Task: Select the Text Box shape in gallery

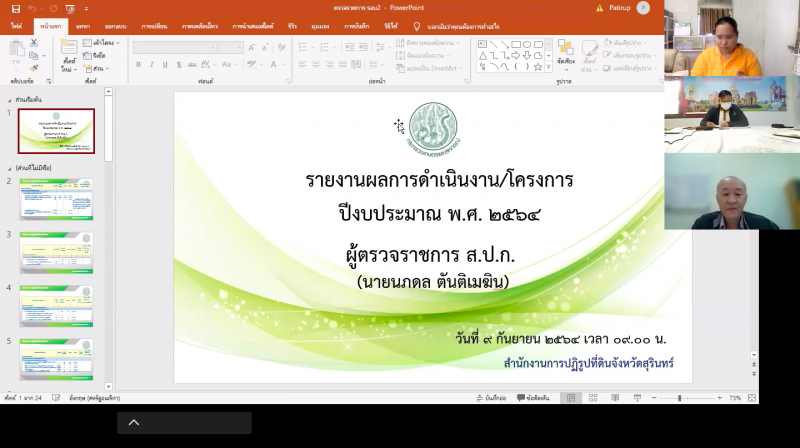Action: point(482,45)
